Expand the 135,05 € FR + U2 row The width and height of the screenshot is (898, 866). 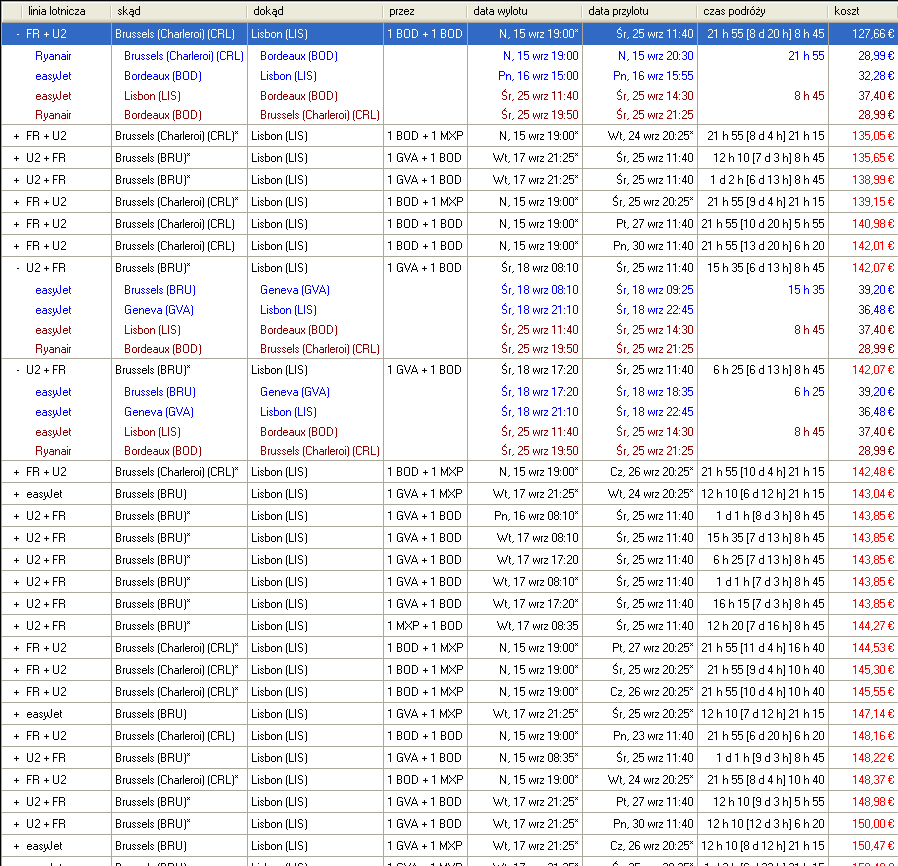17,136
